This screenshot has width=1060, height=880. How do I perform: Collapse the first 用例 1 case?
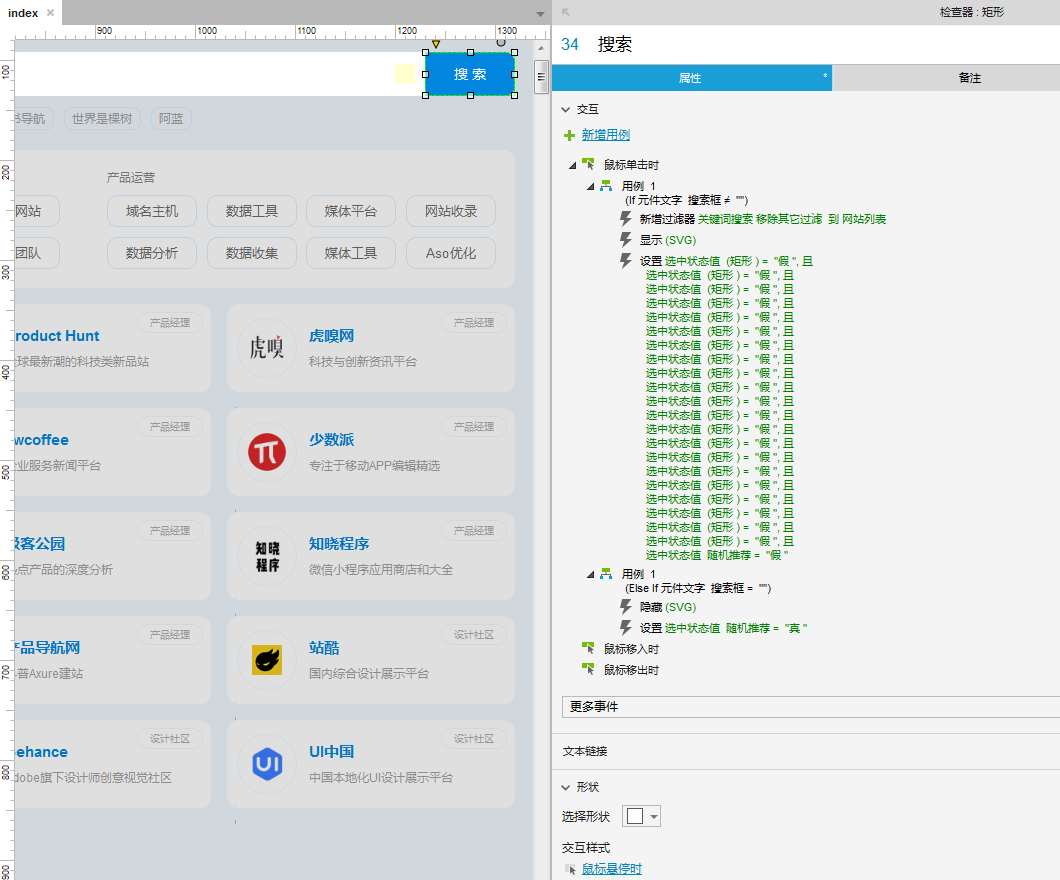(590, 187)
